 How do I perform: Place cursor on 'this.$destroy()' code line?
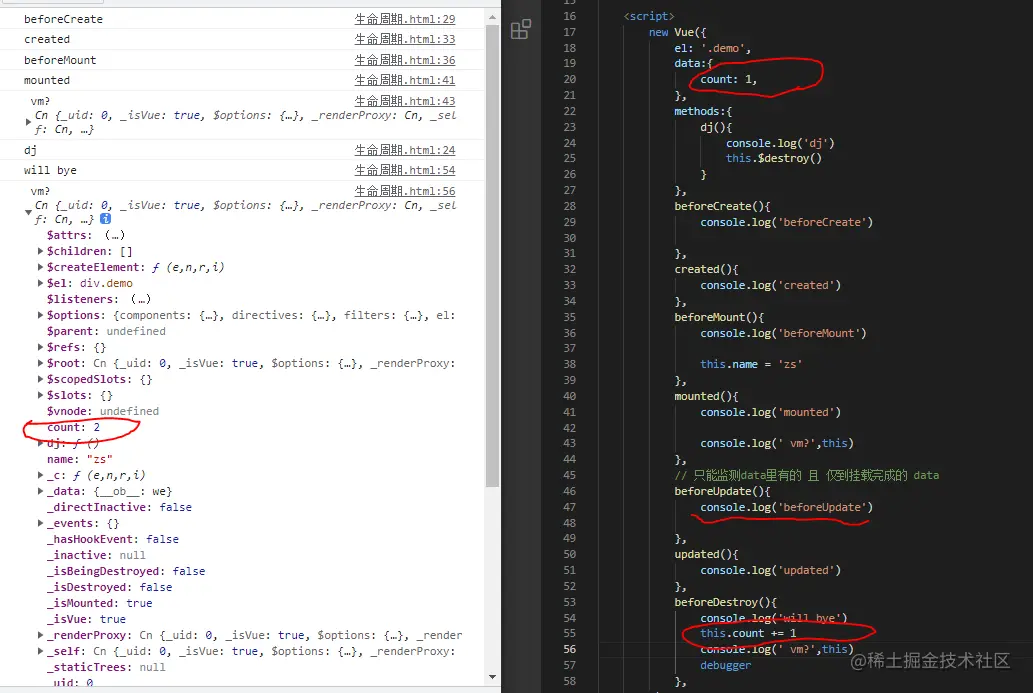coord(774,158)
